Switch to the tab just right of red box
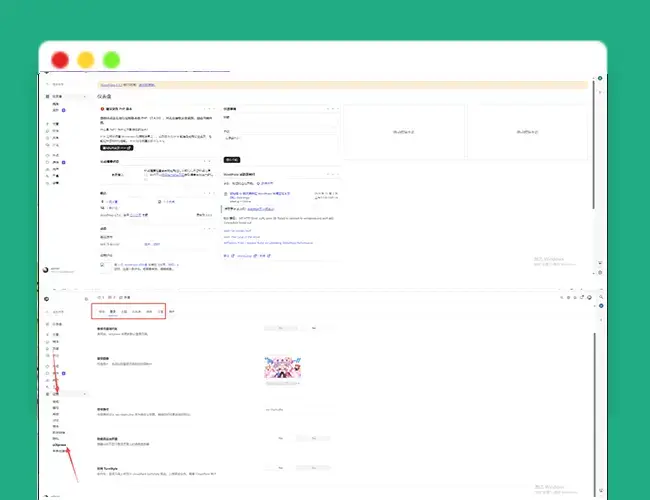Screen dimensions: 650x500 (x=172, y=313)
